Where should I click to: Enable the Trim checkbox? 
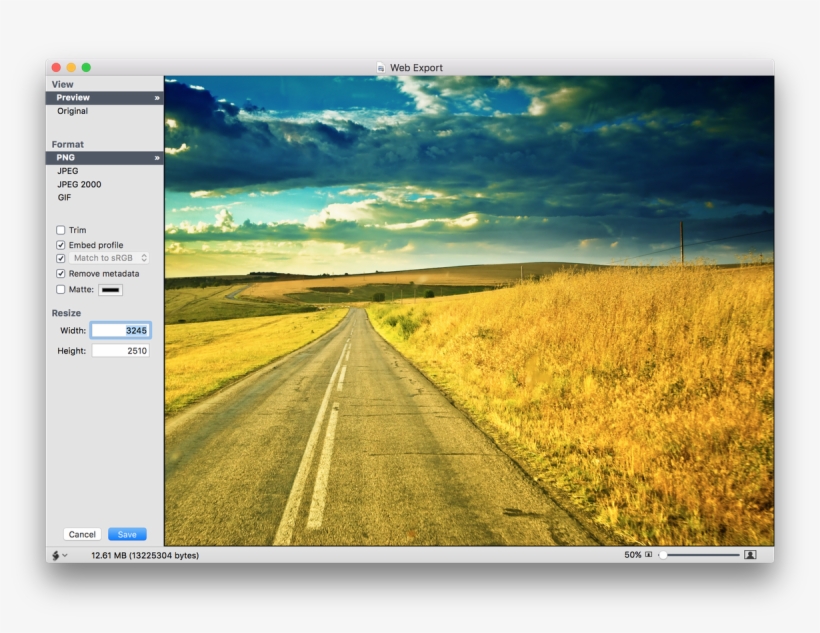pos(61,230)
